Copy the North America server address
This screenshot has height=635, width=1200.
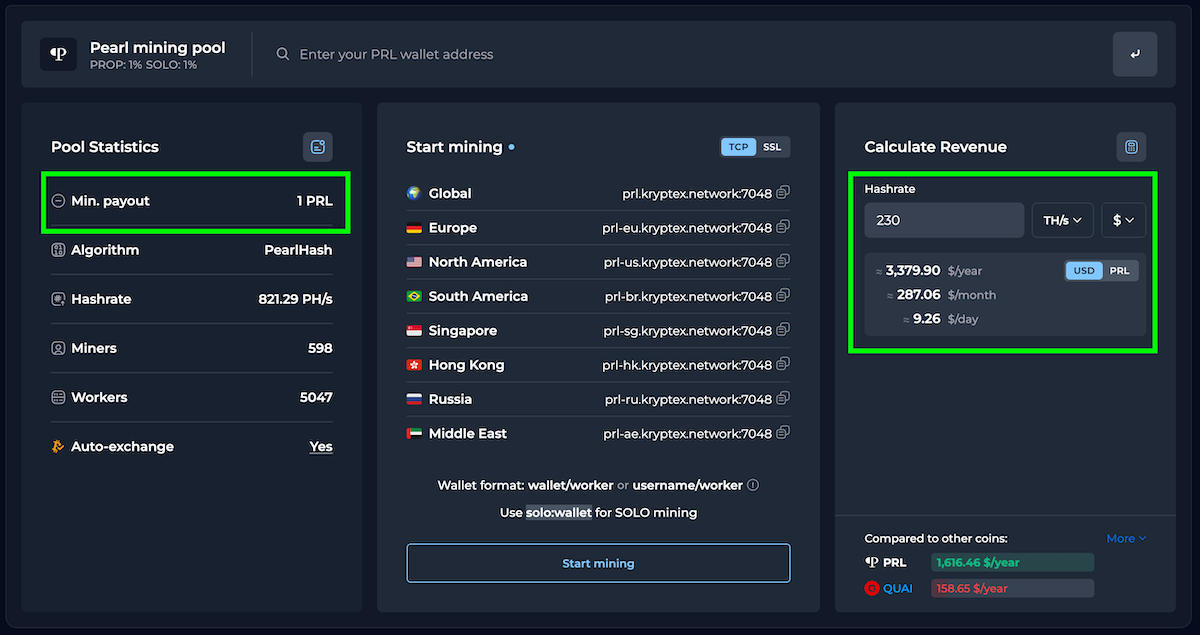click(x=783, y=262)
